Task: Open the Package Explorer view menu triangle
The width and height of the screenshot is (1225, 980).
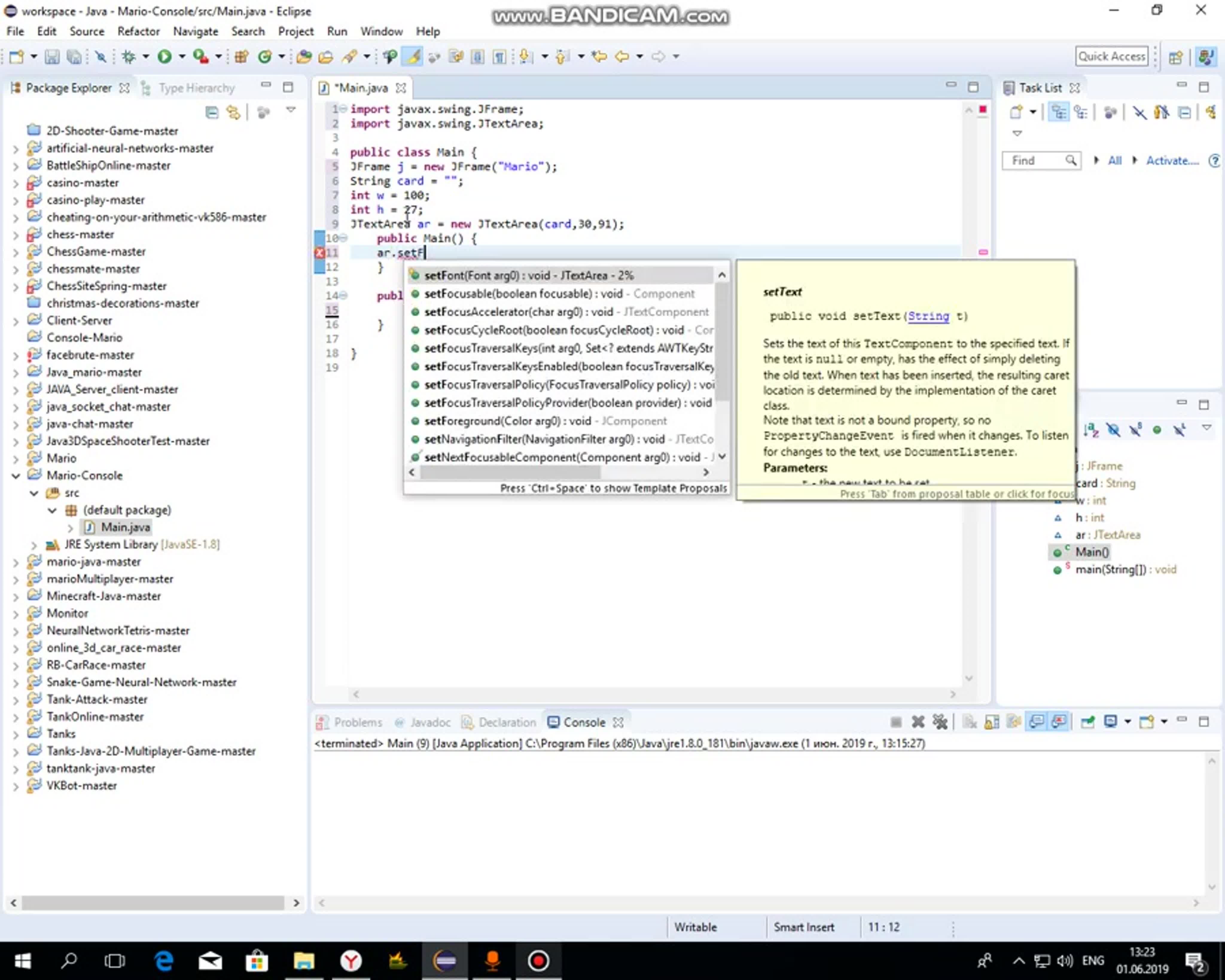Action: 291,110
